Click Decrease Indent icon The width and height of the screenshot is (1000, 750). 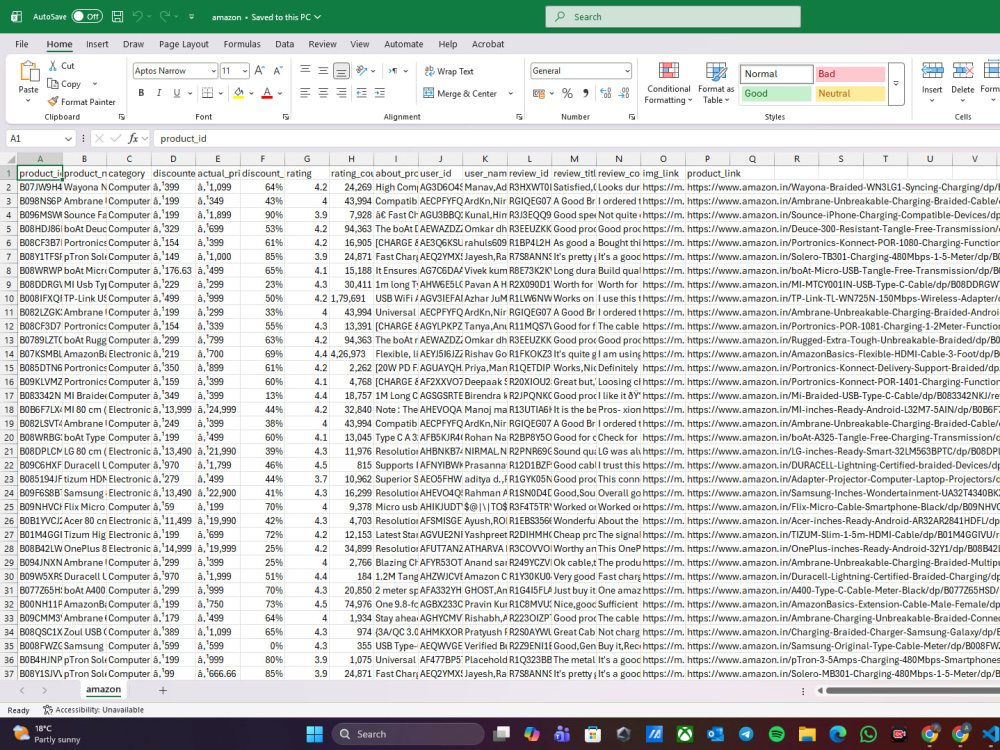[x=362, y=93]
